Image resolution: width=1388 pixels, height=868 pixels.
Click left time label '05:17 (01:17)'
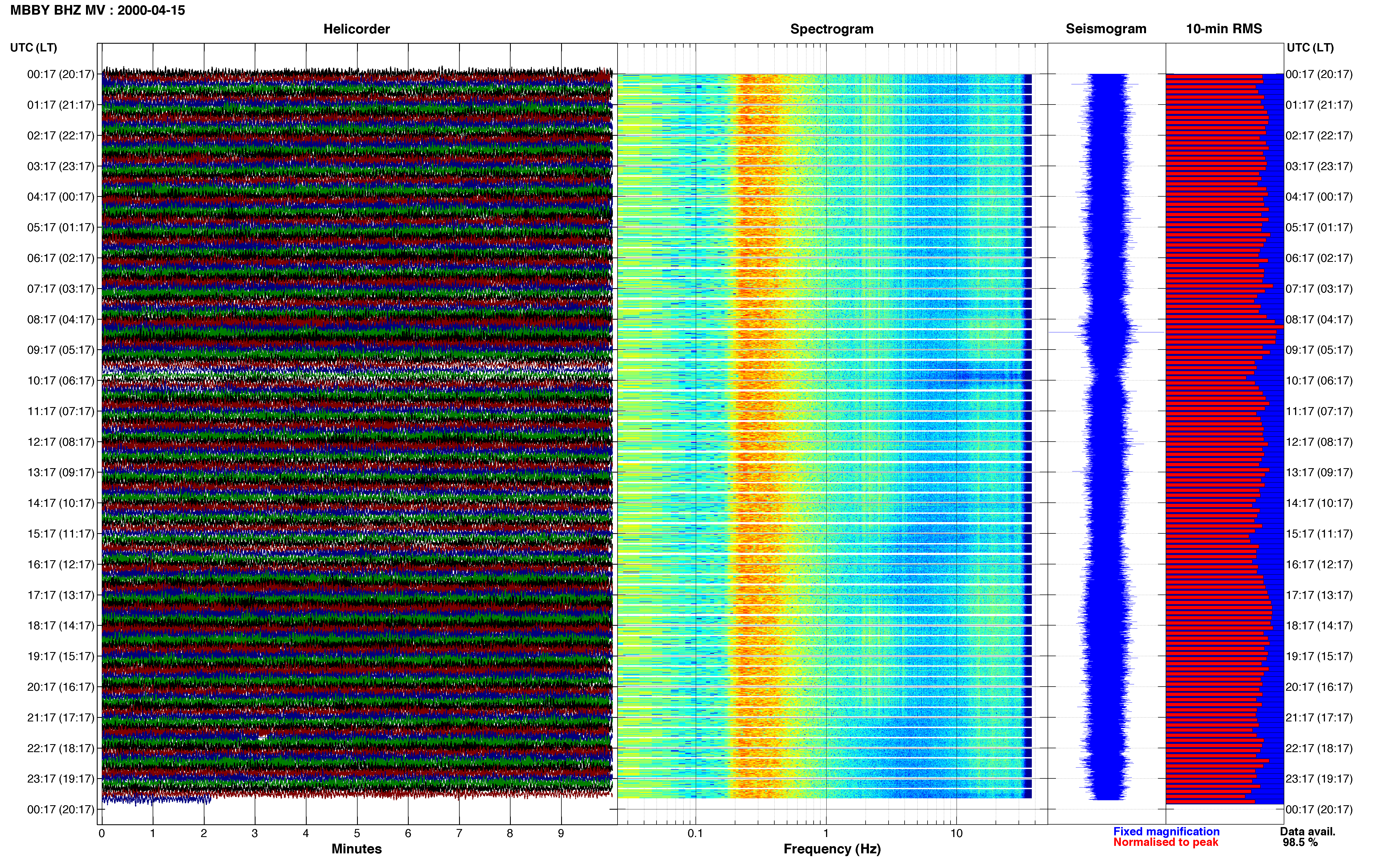click(x=60, y=227)
